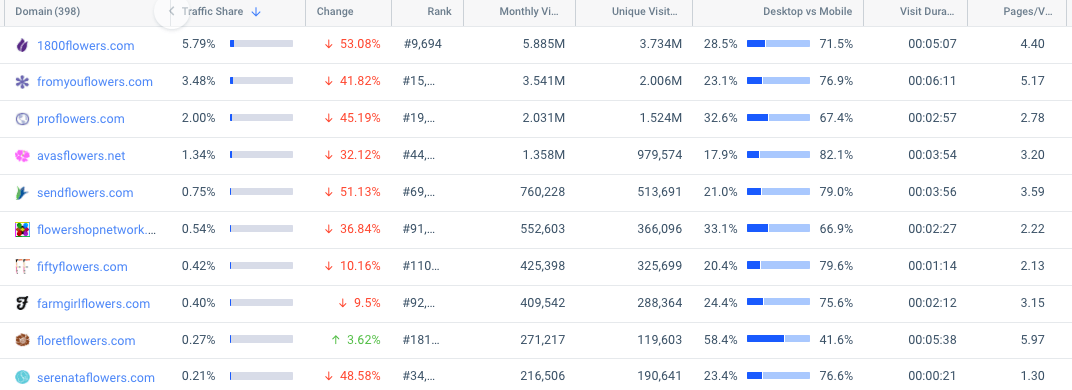Sort by Desktop vs Mobile column header
Image resolution: width=1072 pixels, height=390 pixels.
click(x=807, y=12)
